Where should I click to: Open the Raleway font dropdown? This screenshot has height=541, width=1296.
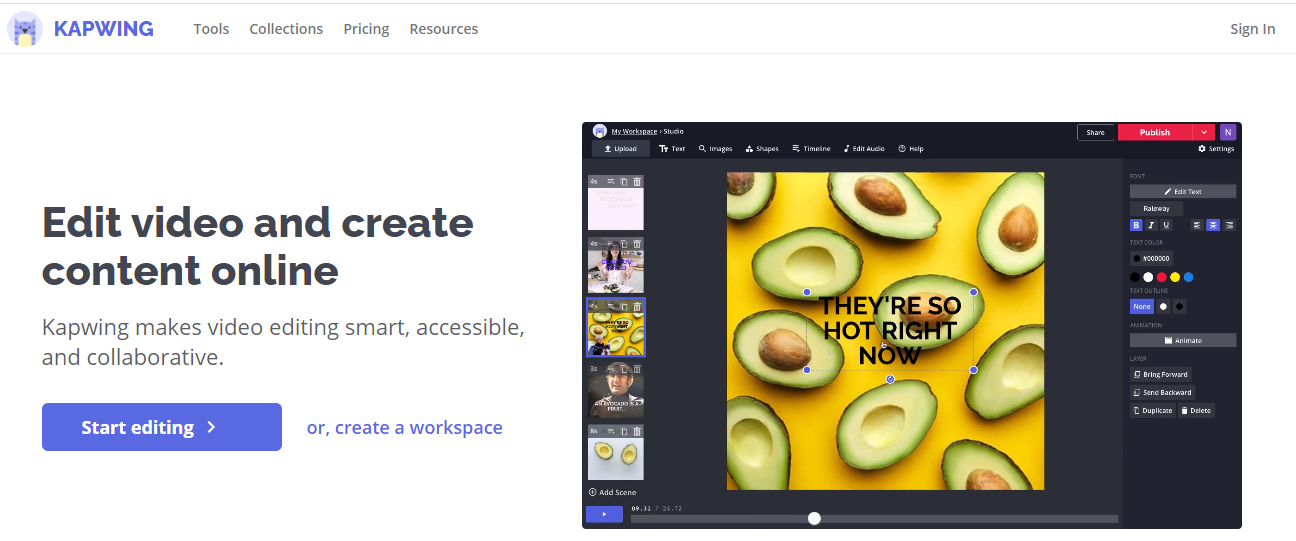click(1156, 208)
